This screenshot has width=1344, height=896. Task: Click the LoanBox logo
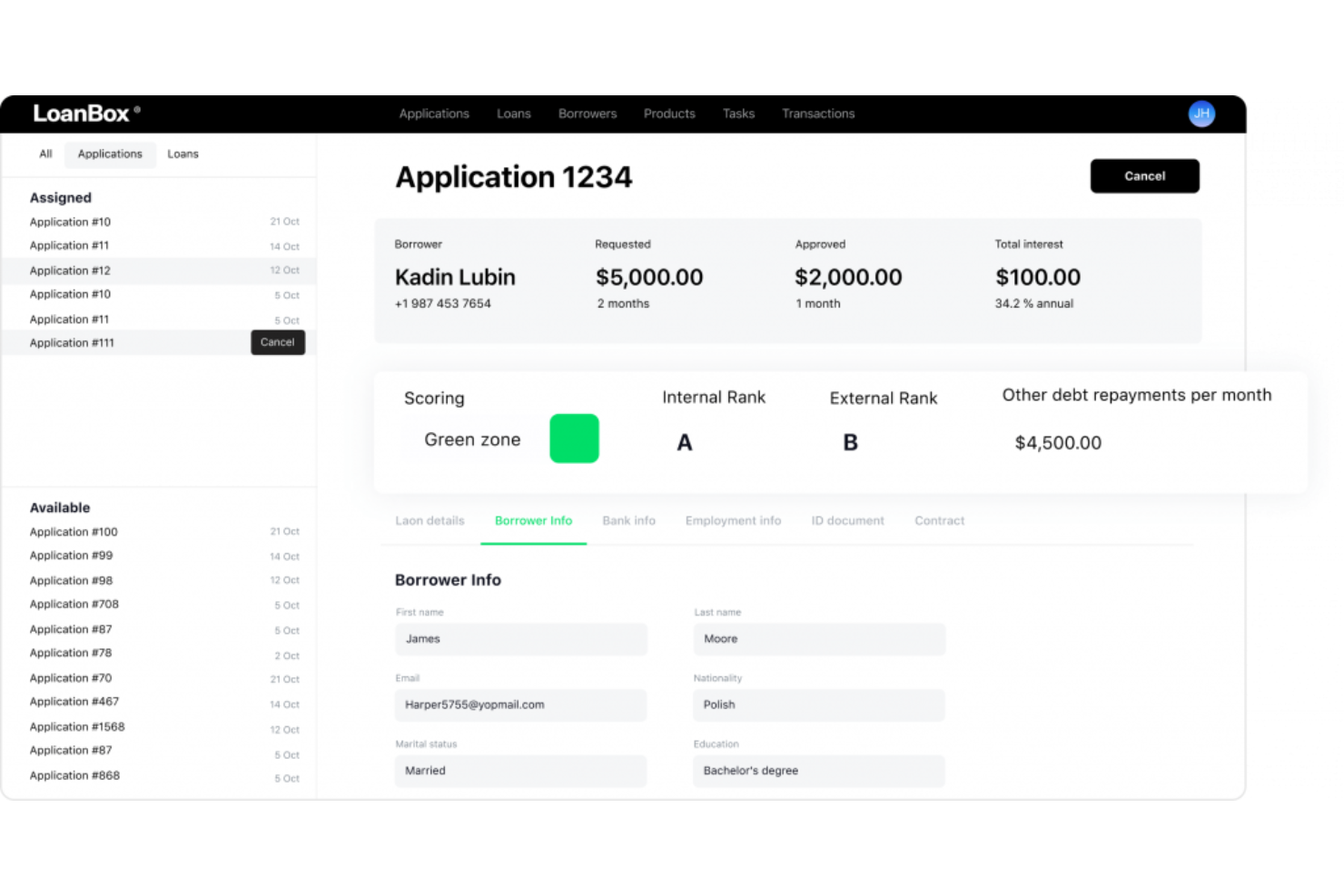(84, 113)
